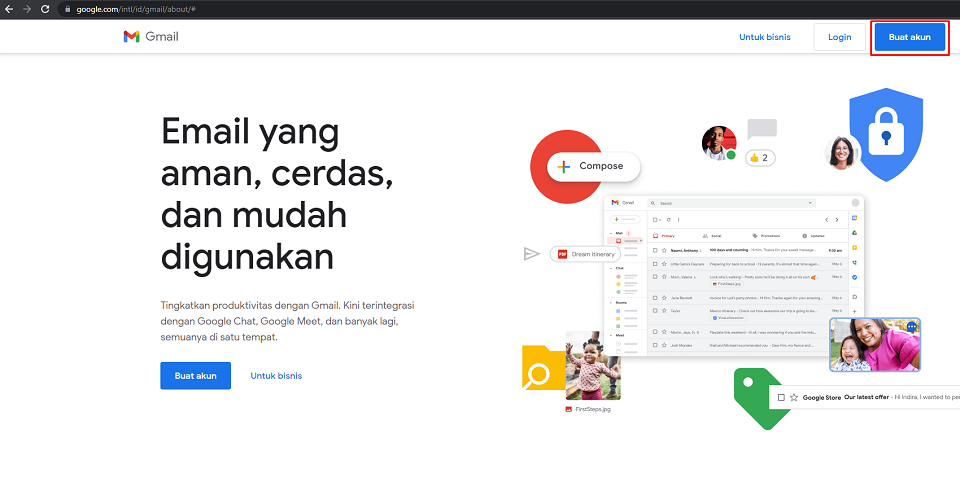Click the gray chat bubble icon

pyautogui.click(x=762, y=129)
